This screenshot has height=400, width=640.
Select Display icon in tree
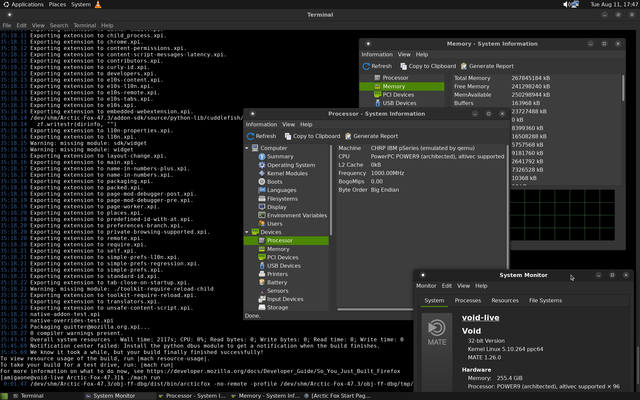[x=262, y=207]
